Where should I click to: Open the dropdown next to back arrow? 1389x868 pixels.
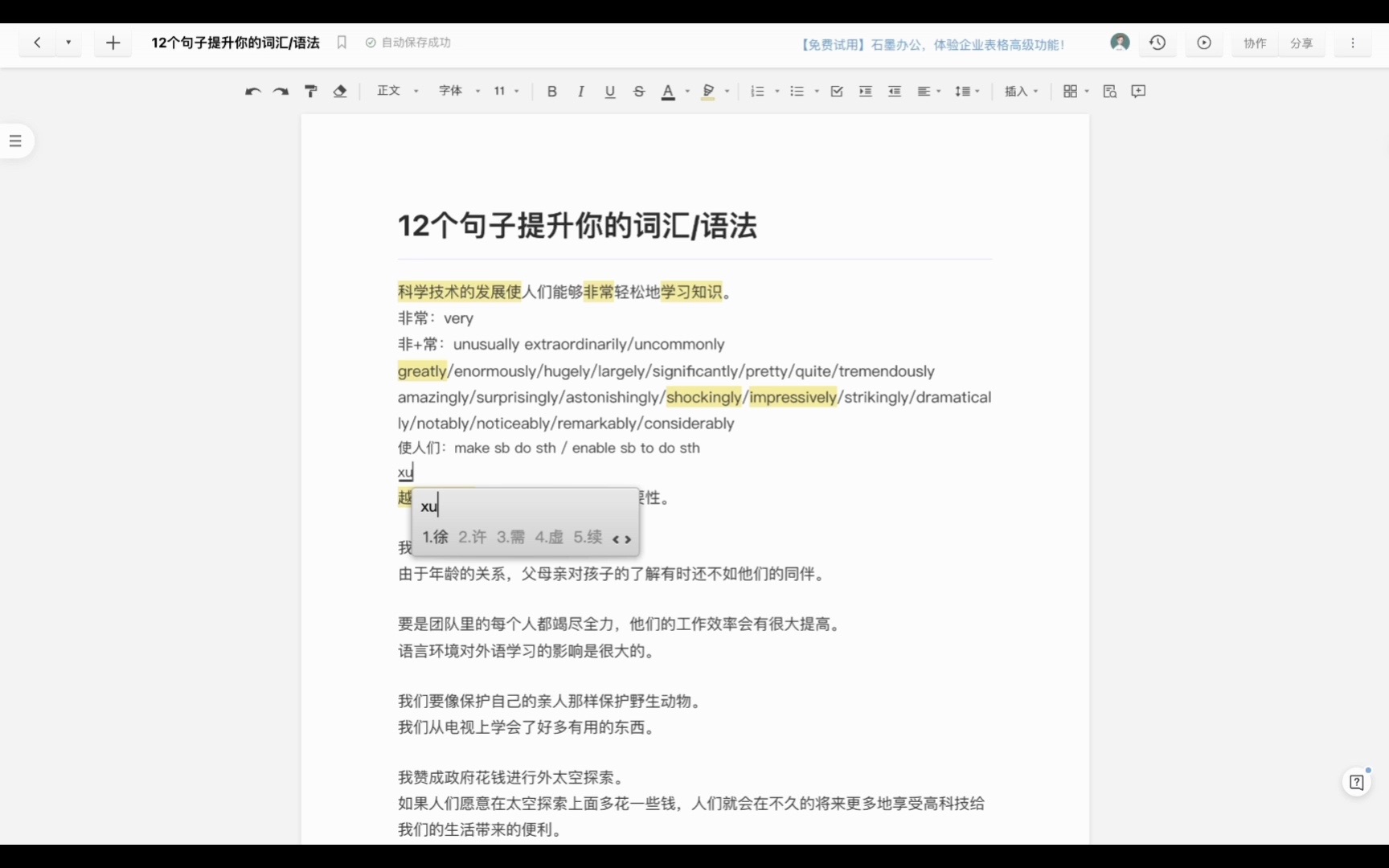(x=68, y=43)
